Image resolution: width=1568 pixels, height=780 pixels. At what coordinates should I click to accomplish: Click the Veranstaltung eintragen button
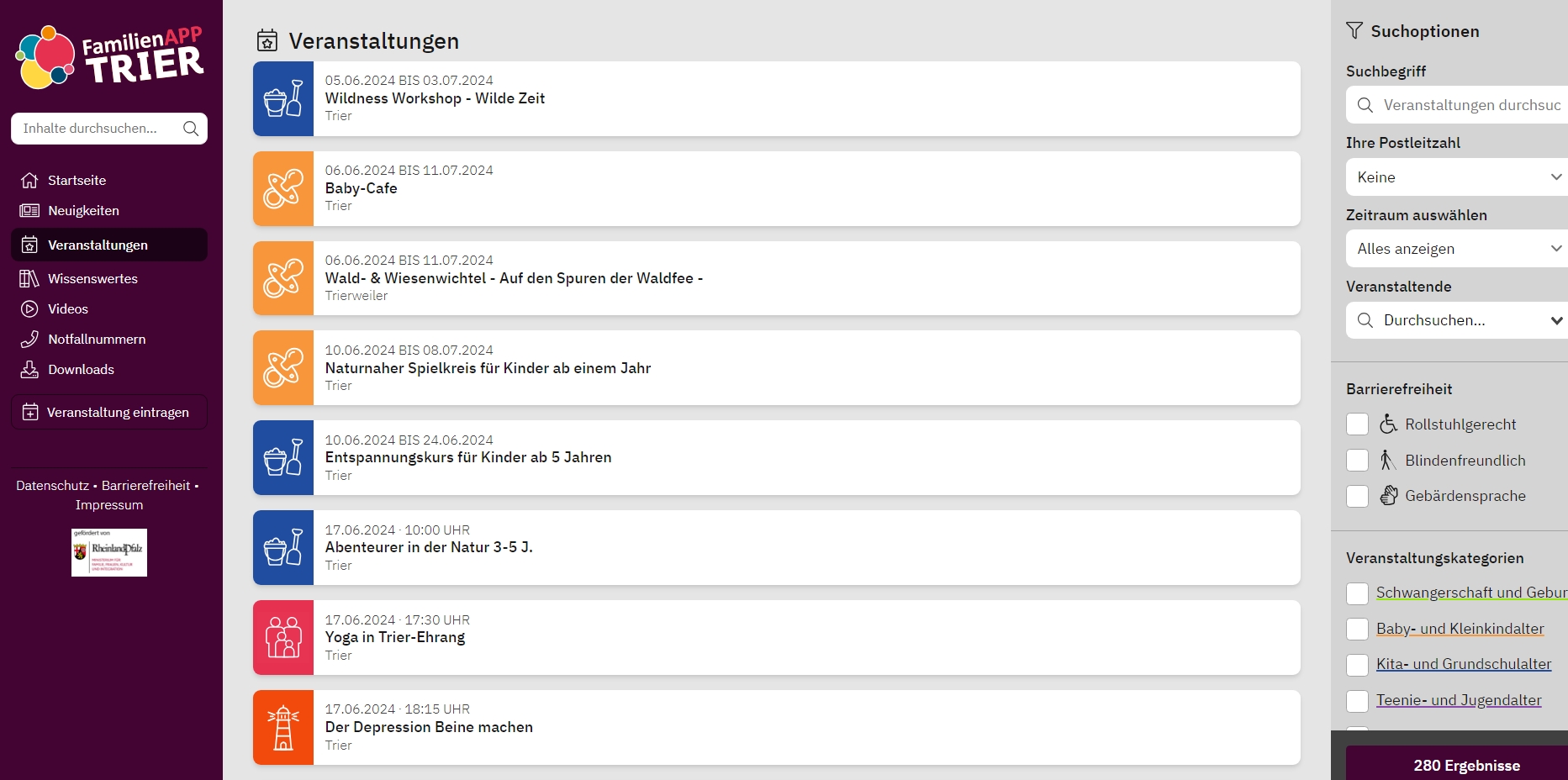click(109, 412)
